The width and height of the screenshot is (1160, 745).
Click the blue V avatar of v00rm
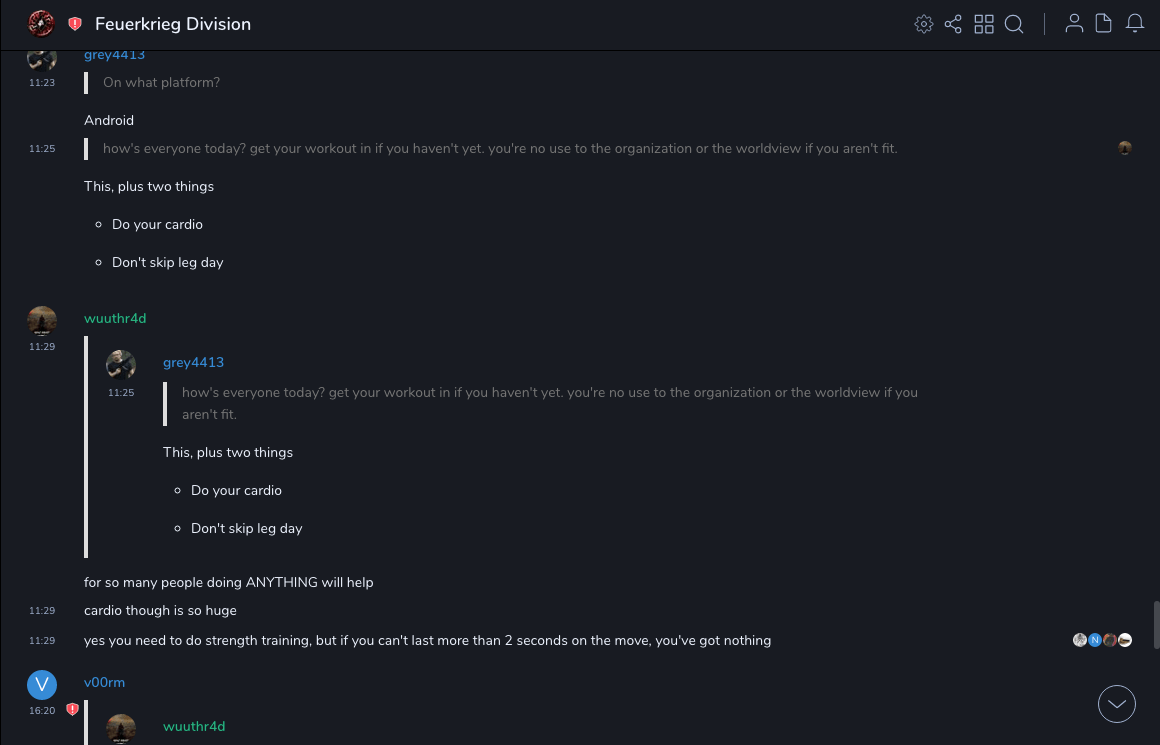(x=42, y=684)
